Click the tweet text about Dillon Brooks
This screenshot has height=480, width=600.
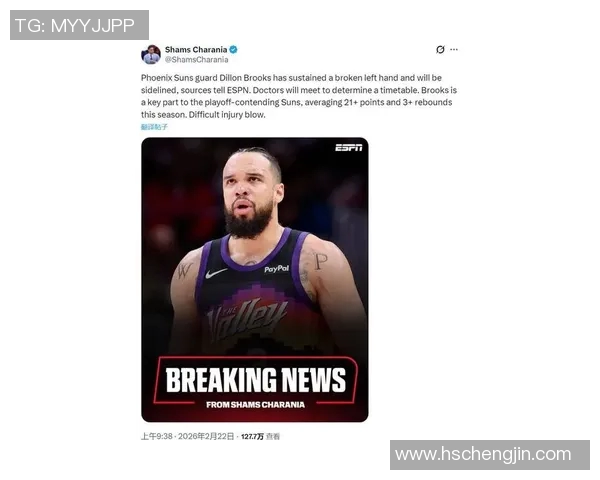point(299,96)
